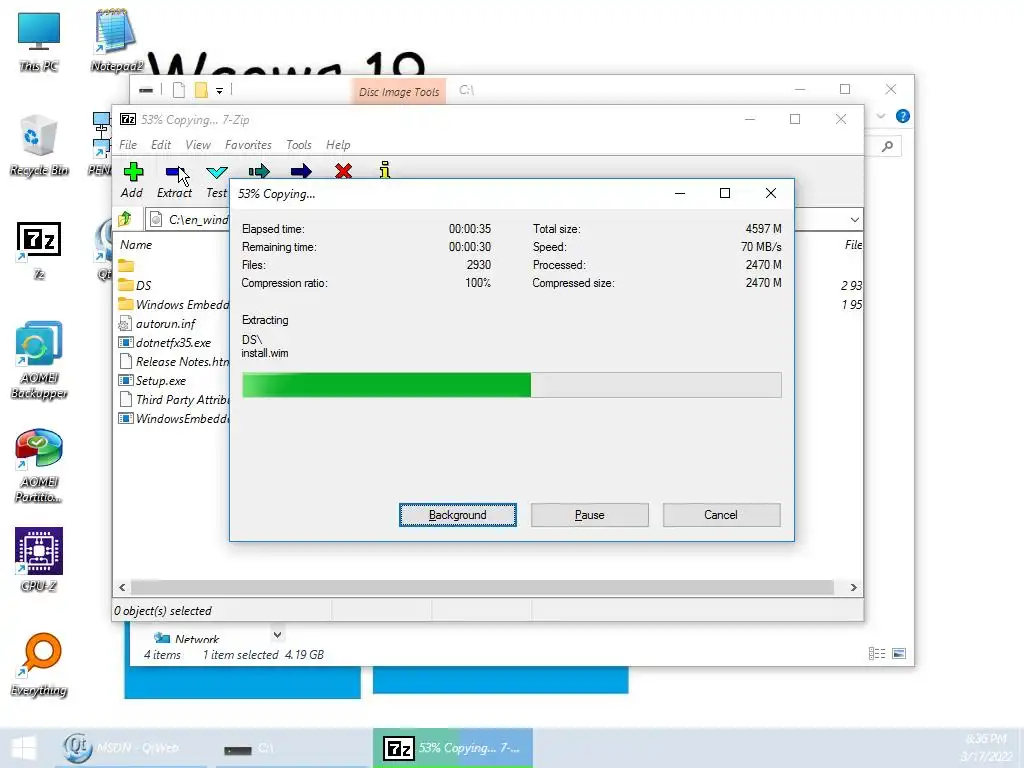Open the Favorites menu in 7-Zip
1024x768 pixels.
point(248,145)
